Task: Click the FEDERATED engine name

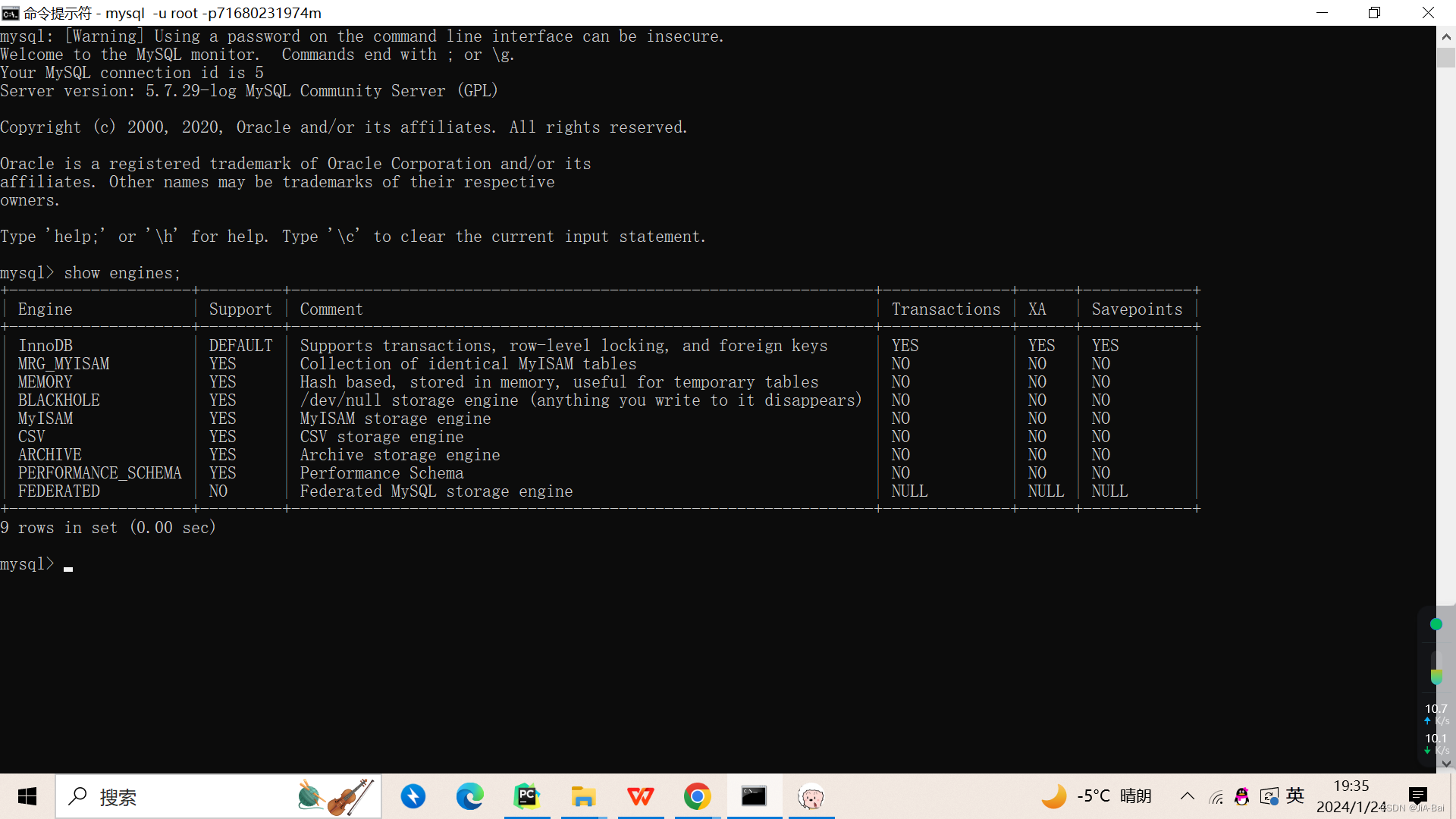Action: click(x=59, y=491)
